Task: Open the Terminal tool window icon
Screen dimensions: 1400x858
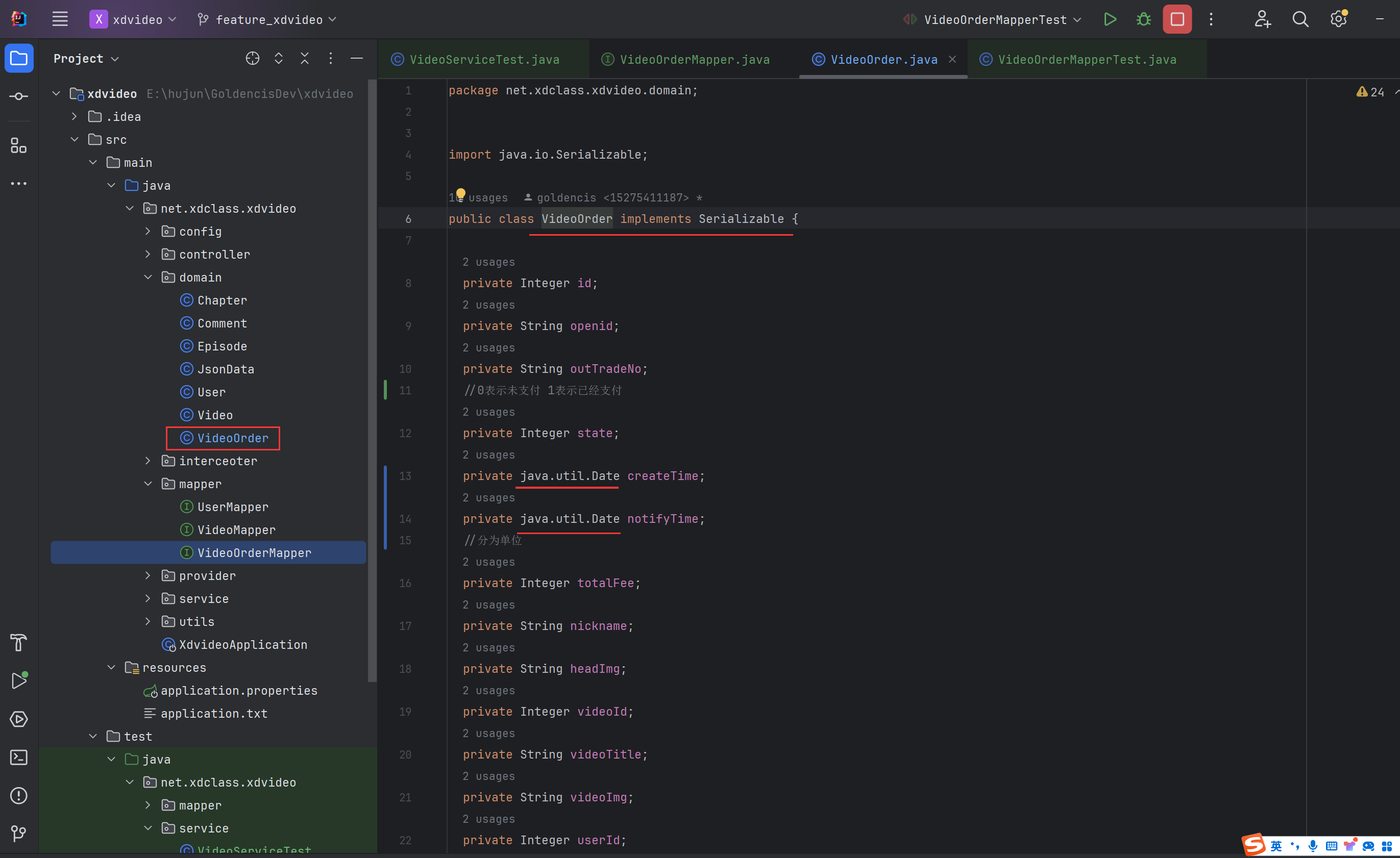Action: pos(19,757)
